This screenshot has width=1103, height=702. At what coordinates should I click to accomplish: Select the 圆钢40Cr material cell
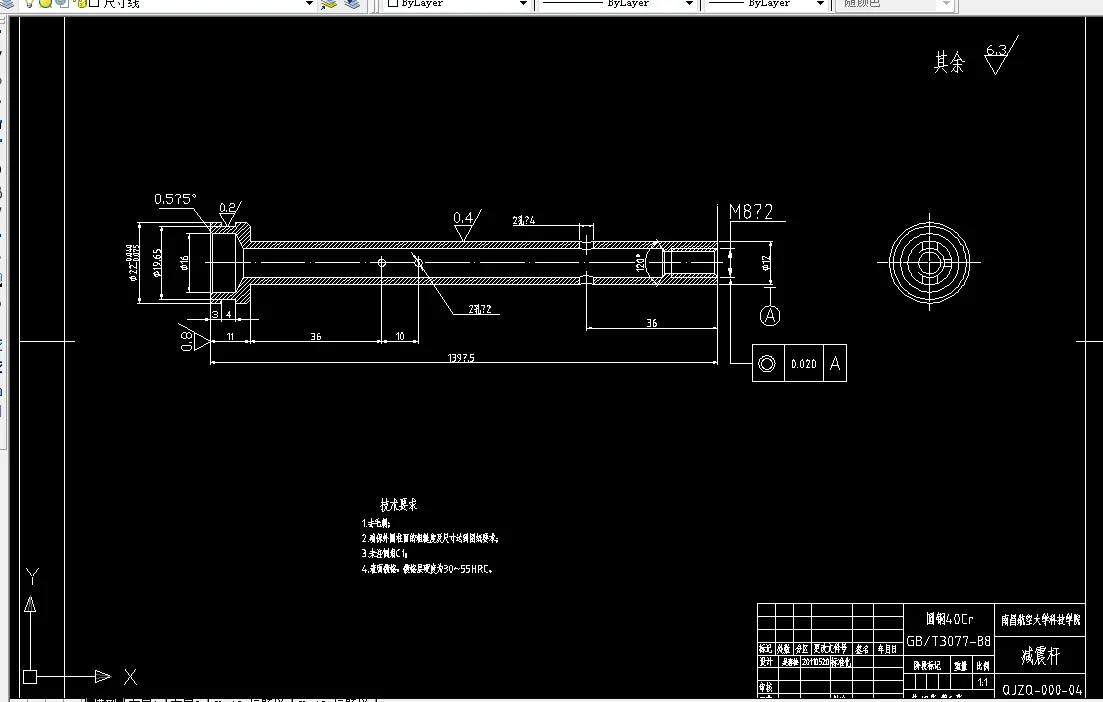[950, 619]
